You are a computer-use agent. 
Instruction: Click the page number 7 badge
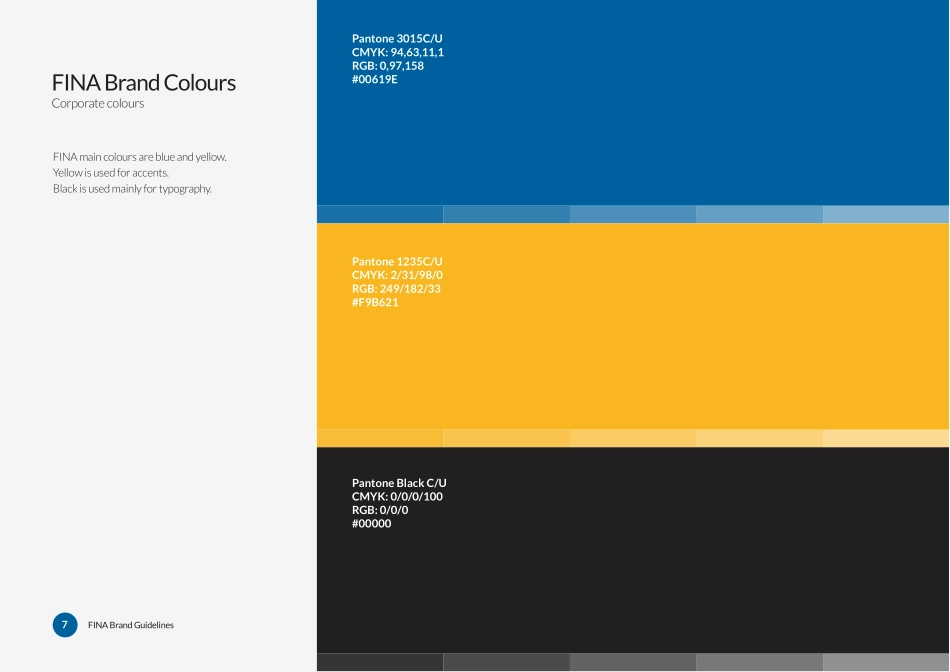[65, 625]
